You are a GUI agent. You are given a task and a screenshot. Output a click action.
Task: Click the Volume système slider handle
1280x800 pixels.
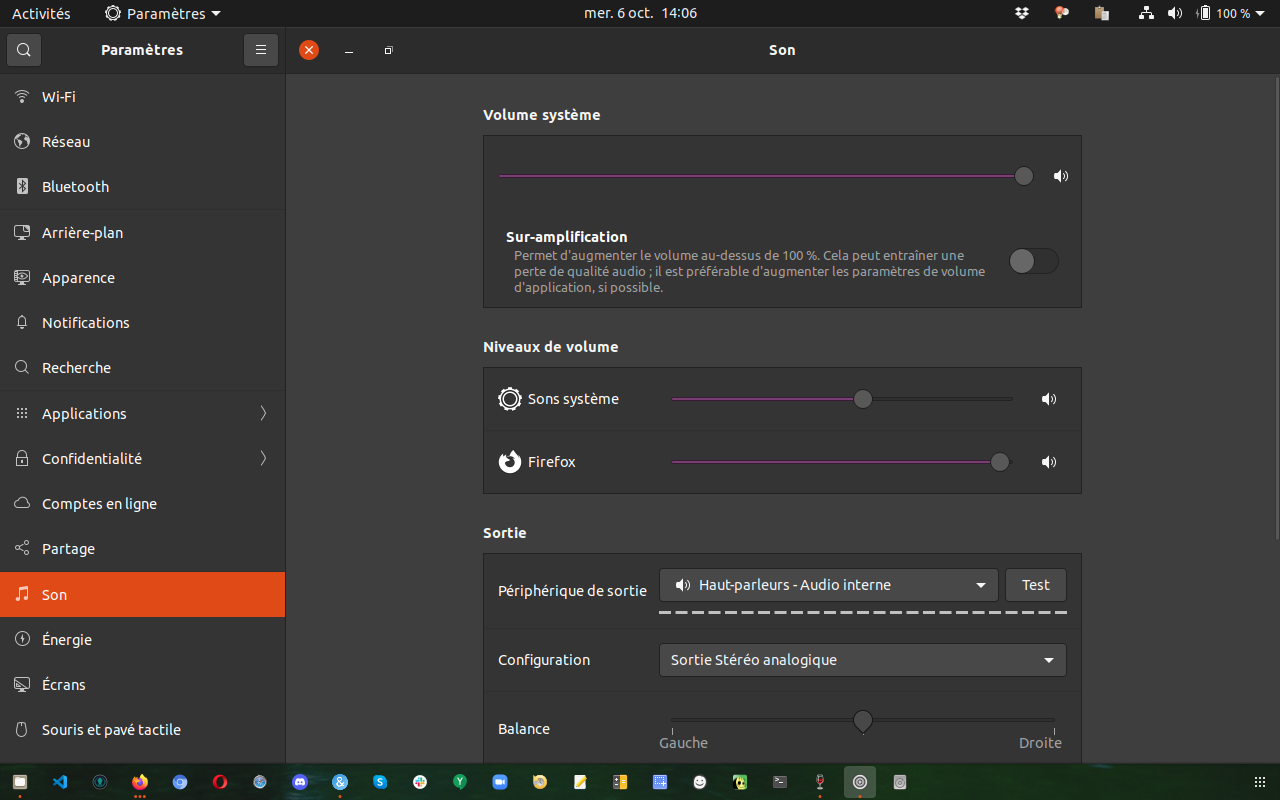(1024, 176)
